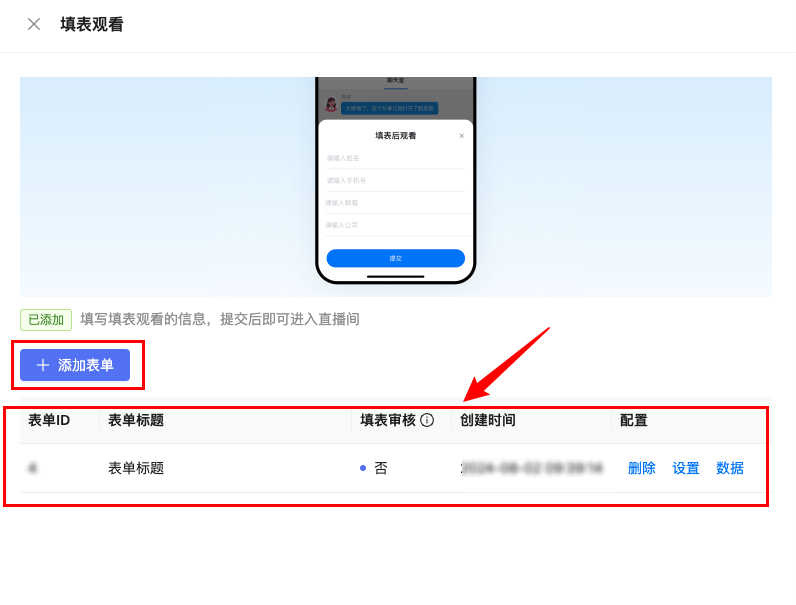796x605 pixels.
Task: Click the 表单标题 column header
Action: pyautogui.click(x=136, y=420)
